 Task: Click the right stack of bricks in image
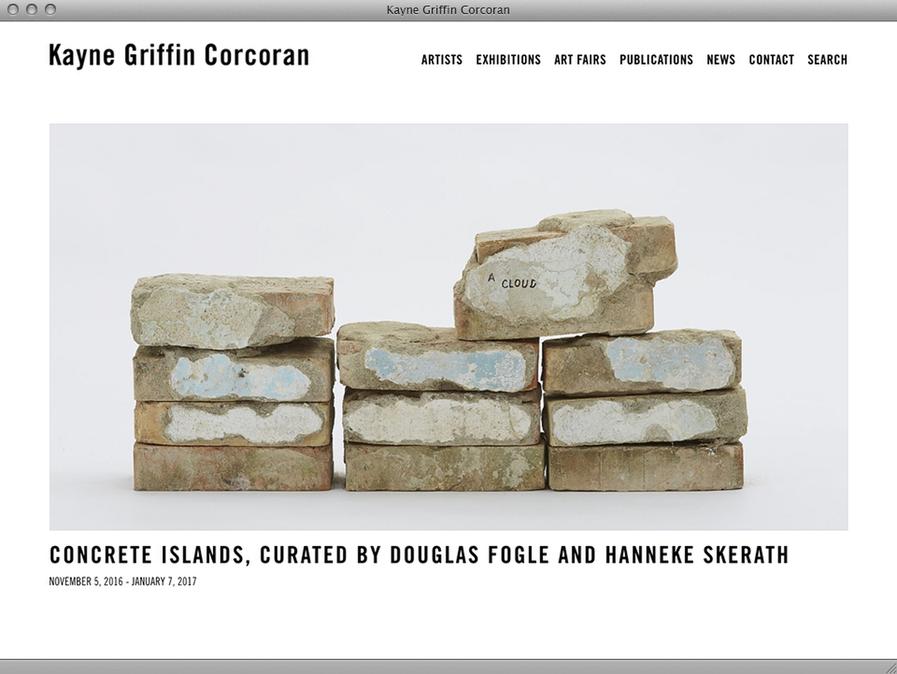pyautogui.click(x=645, y=410)
